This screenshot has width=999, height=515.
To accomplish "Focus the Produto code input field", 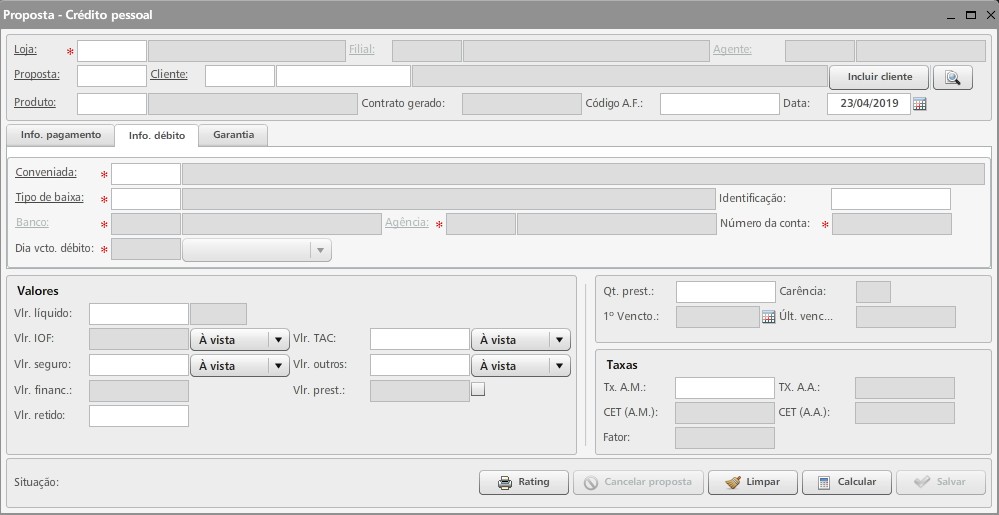I will [x=112, y=104].
